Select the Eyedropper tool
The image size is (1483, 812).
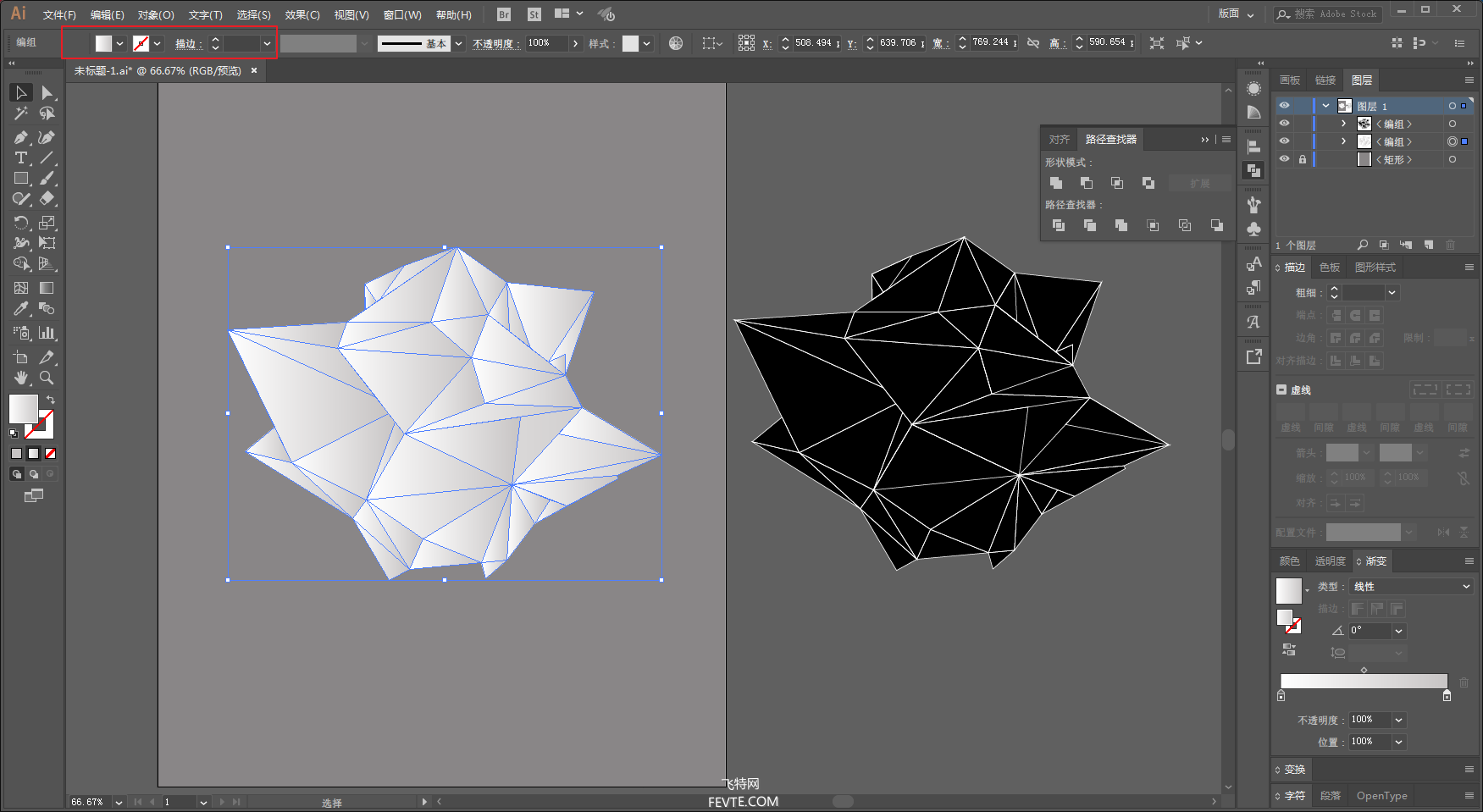(21, 309)
